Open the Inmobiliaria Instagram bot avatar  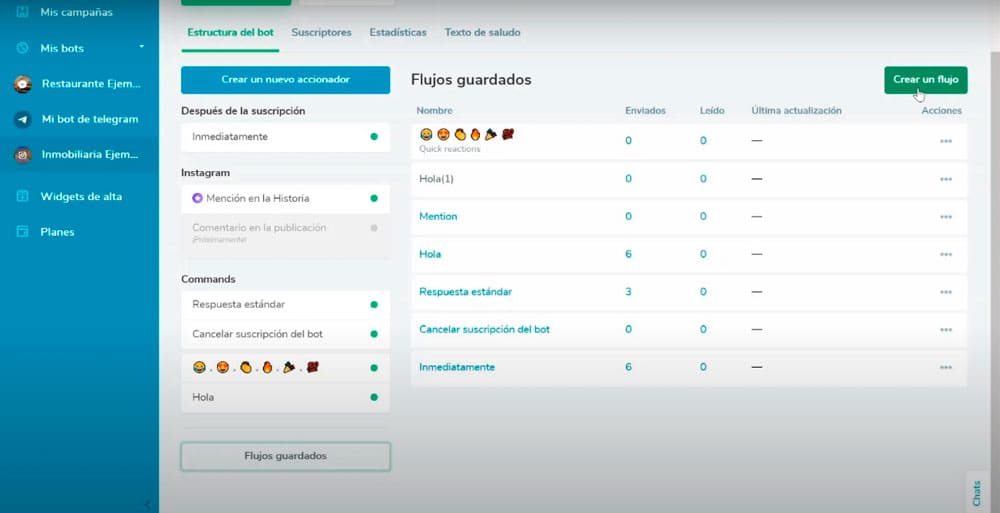click(22, 155)
